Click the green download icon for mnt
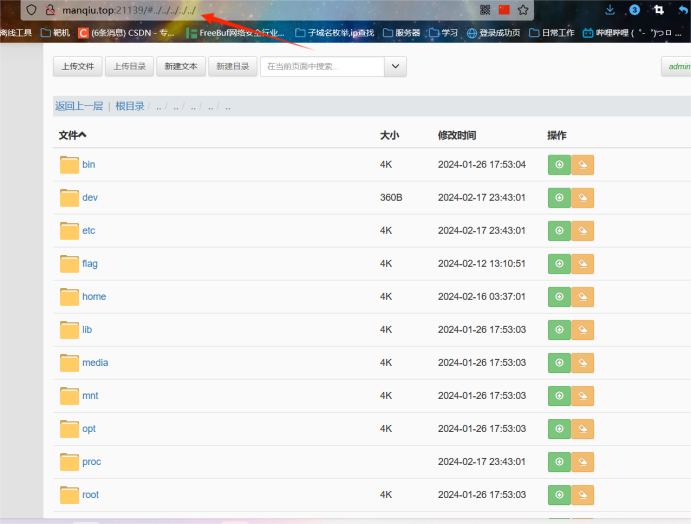 pyautogui.click(x=559, y=396)
